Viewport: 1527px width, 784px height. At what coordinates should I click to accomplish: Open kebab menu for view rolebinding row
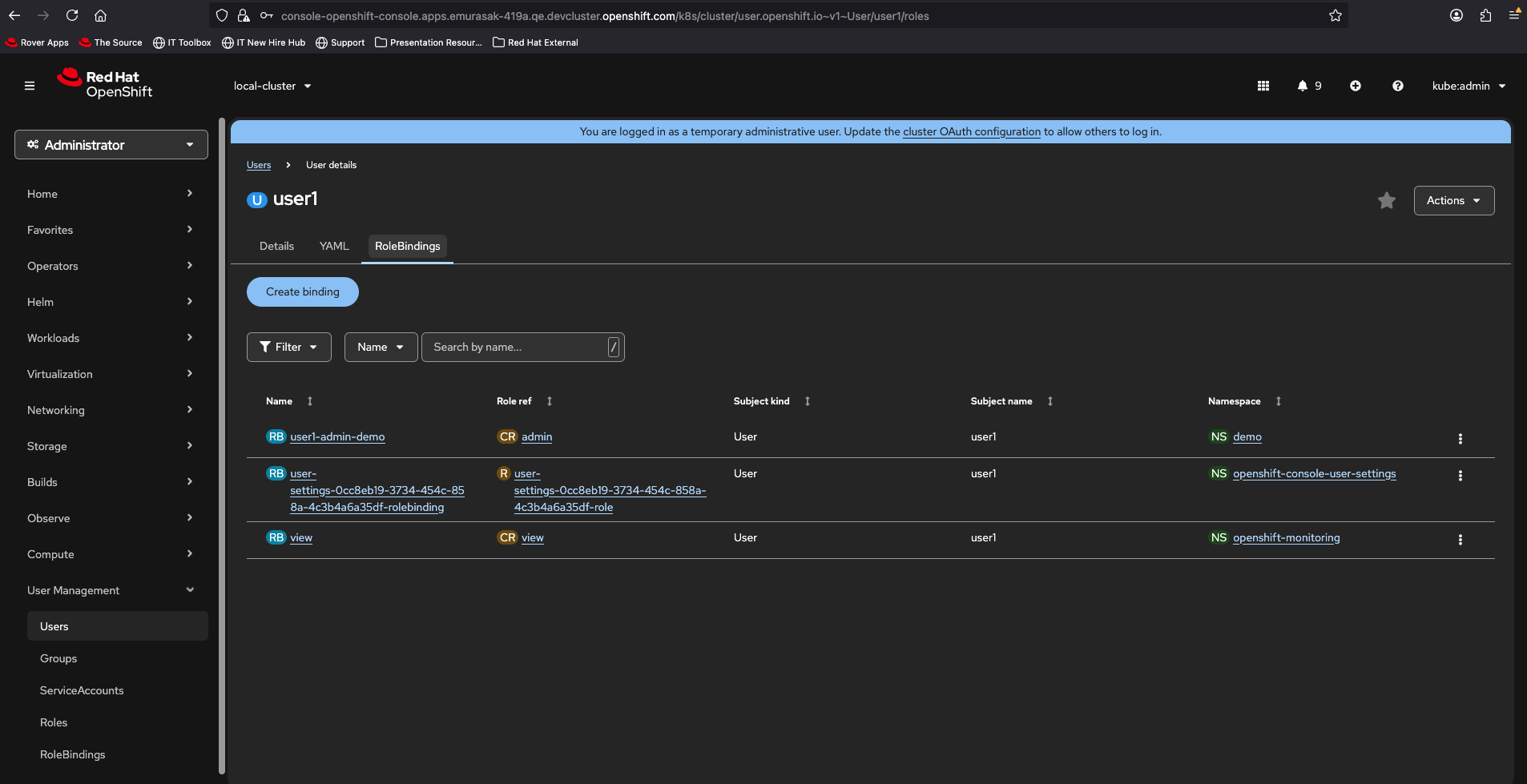click(1461, 539)
